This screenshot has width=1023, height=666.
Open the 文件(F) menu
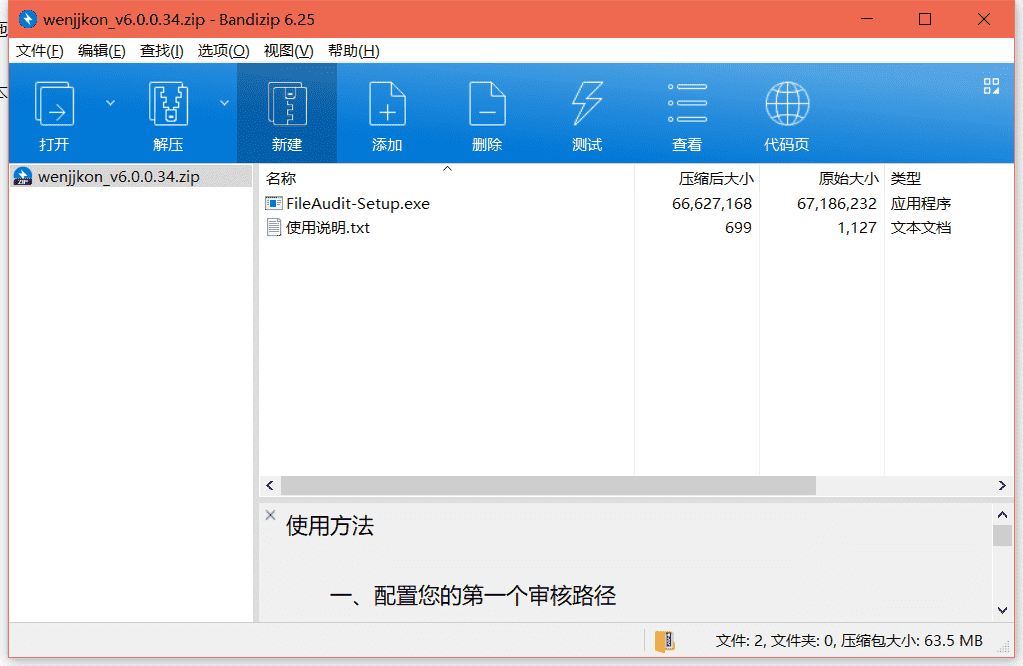click(39, 51)
